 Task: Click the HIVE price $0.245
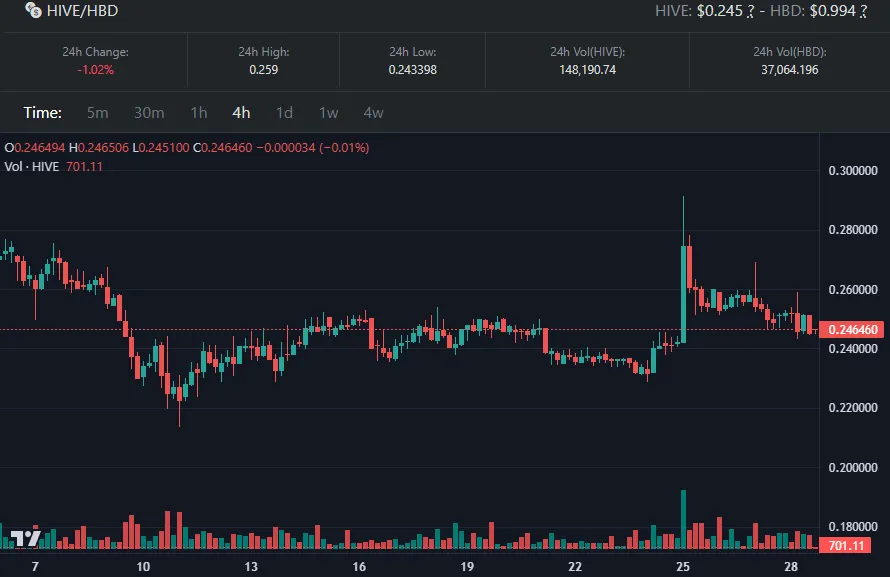point(720,11)
